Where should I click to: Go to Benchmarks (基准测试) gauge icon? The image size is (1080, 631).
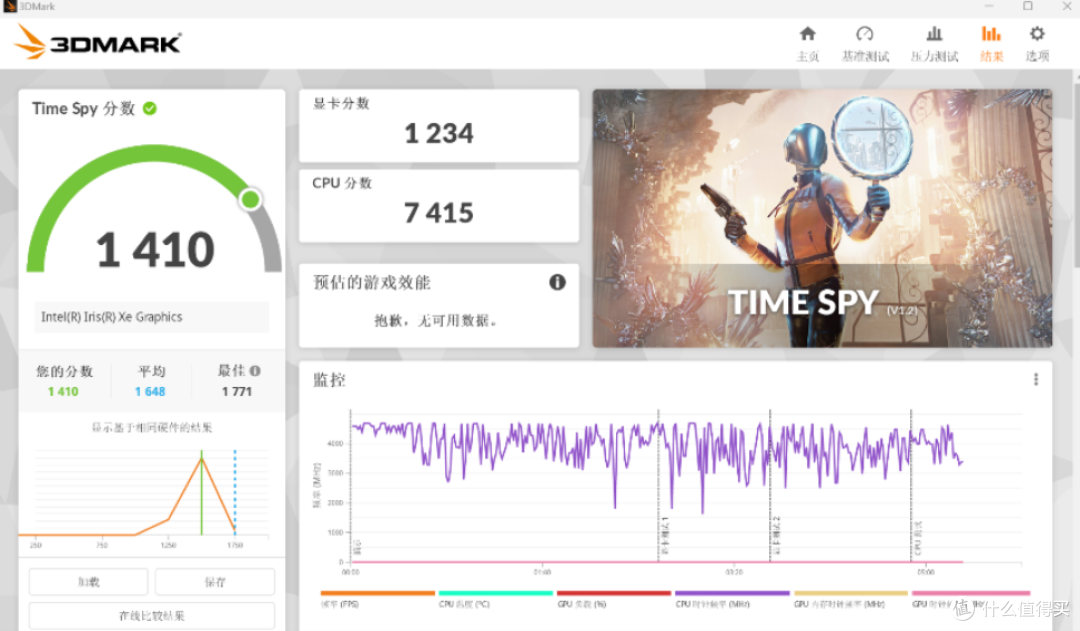click(x=865, y=35)
